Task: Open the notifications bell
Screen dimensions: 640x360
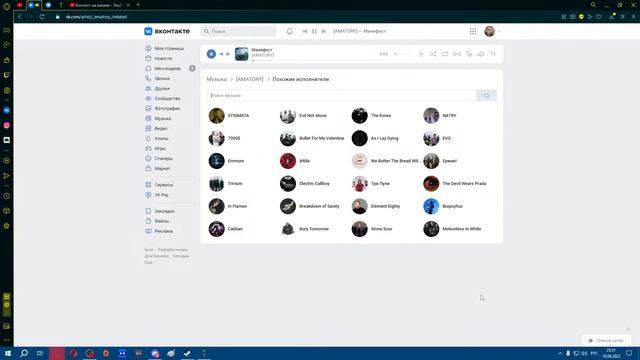Action: (x=289, y=31)
